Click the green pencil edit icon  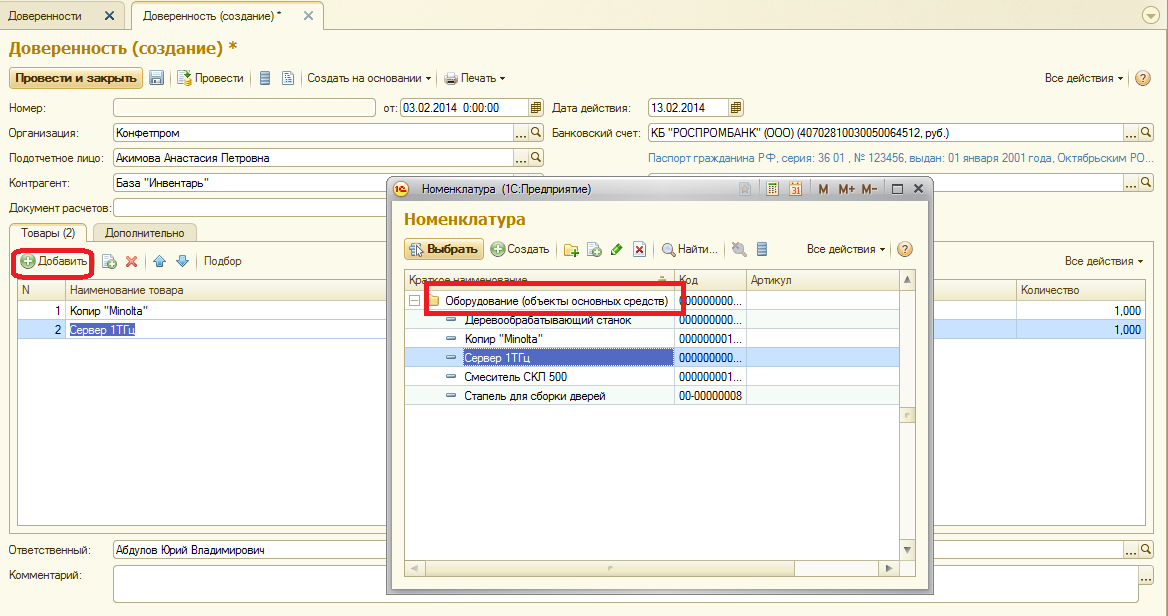pyautogui.click(x=617, y=250)
